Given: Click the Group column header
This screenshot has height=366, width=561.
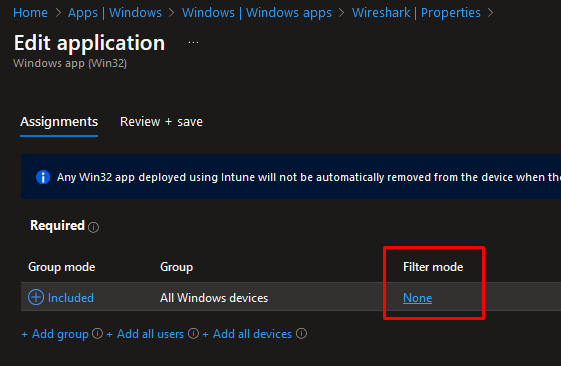Looking at the screenshot, I should [x=176, y=267].
